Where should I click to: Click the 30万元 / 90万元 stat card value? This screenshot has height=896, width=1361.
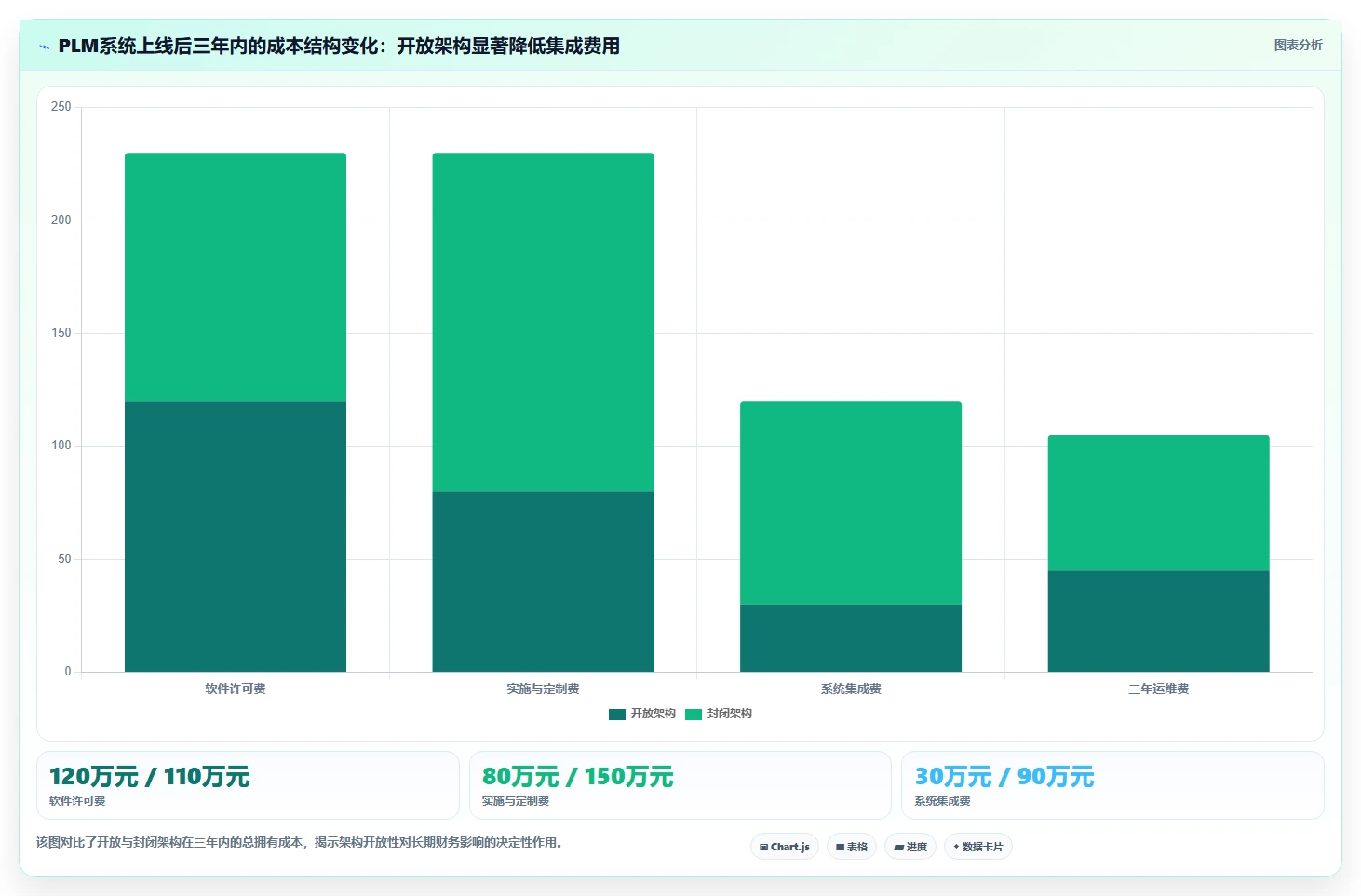(1004, 777)
